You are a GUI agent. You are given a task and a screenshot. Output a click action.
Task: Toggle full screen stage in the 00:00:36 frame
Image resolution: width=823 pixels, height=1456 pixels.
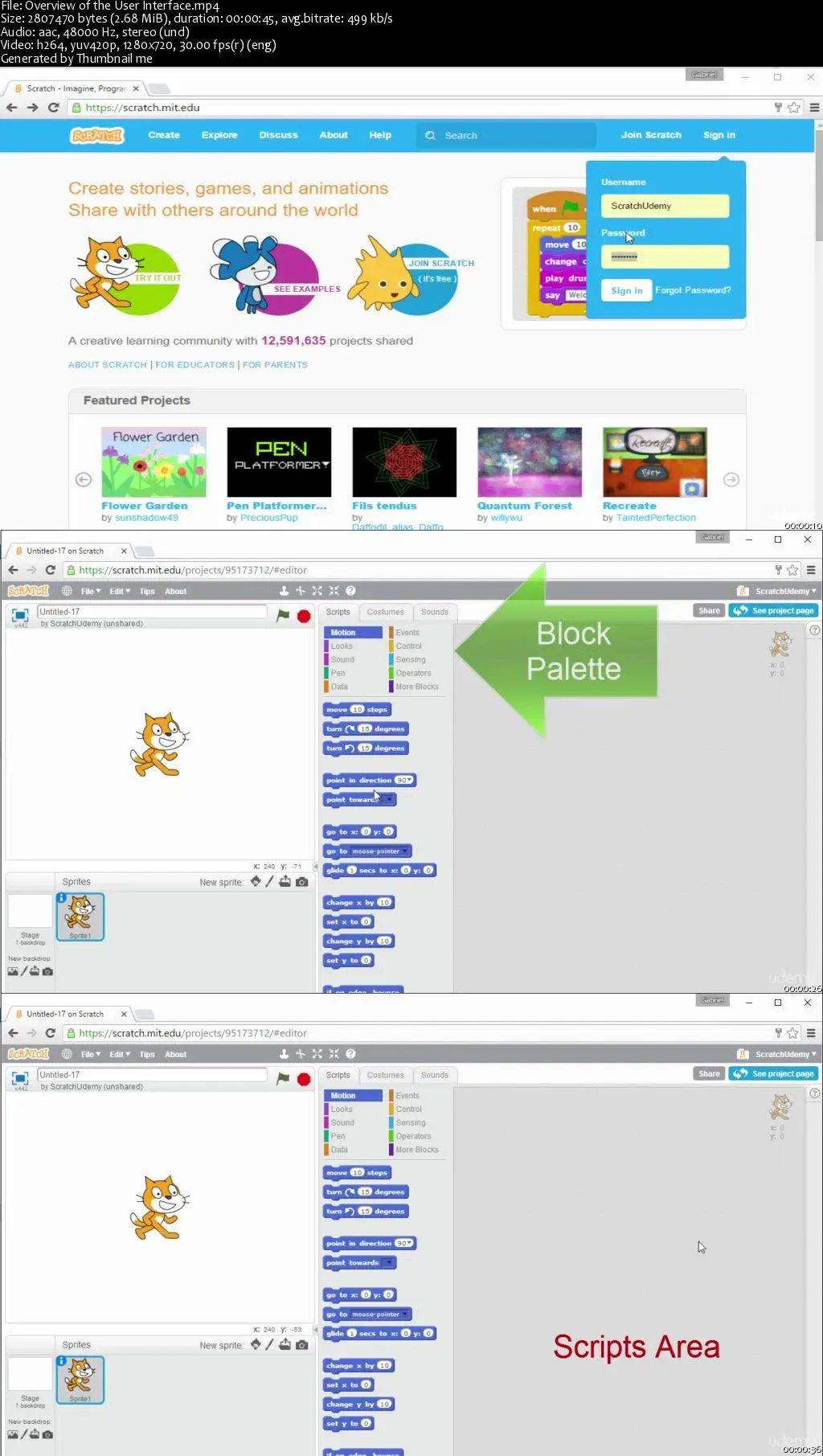[20, 1079]
